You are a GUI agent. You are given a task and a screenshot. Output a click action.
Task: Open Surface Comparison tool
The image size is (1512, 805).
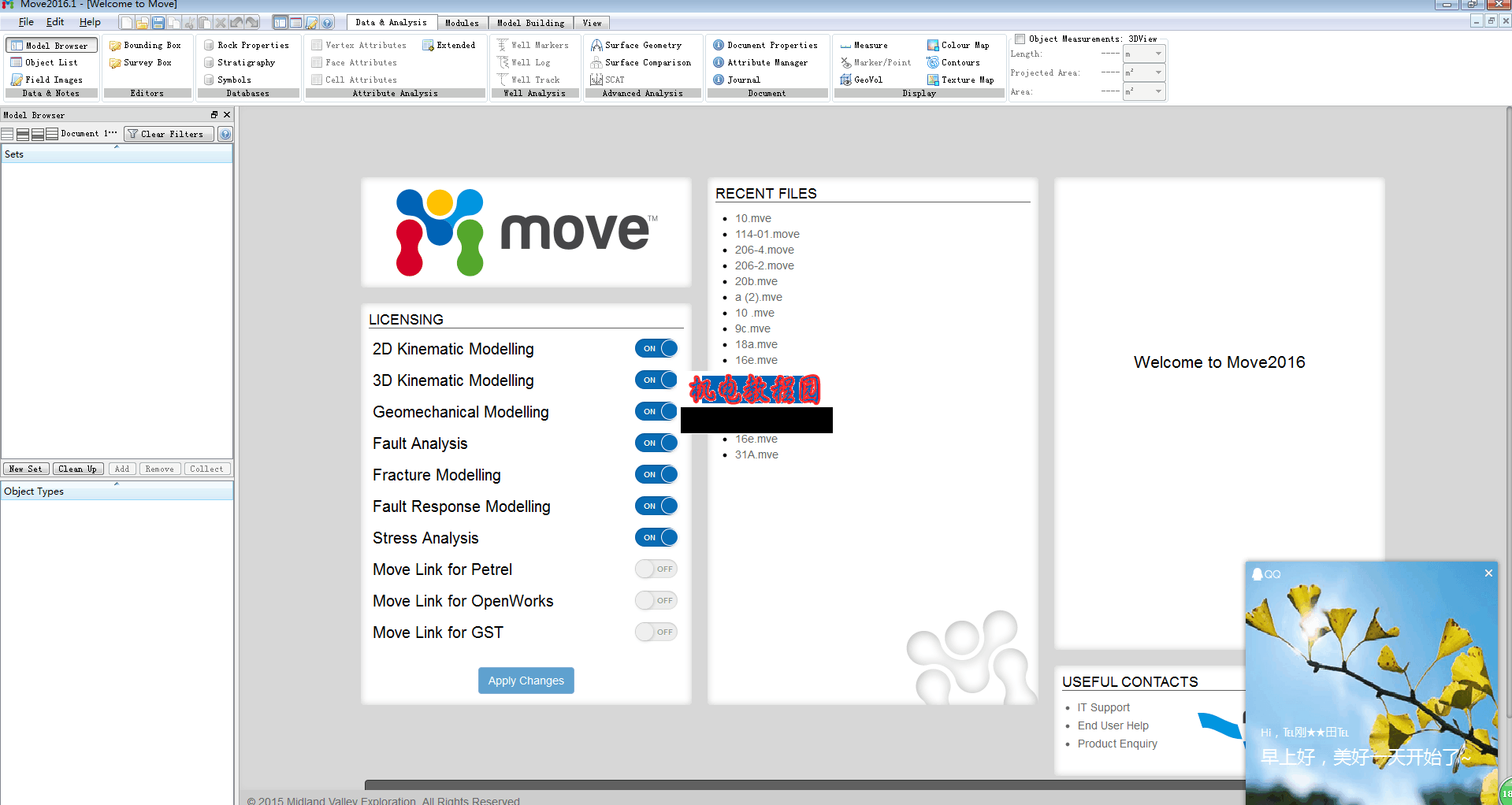tap(641, 63)
